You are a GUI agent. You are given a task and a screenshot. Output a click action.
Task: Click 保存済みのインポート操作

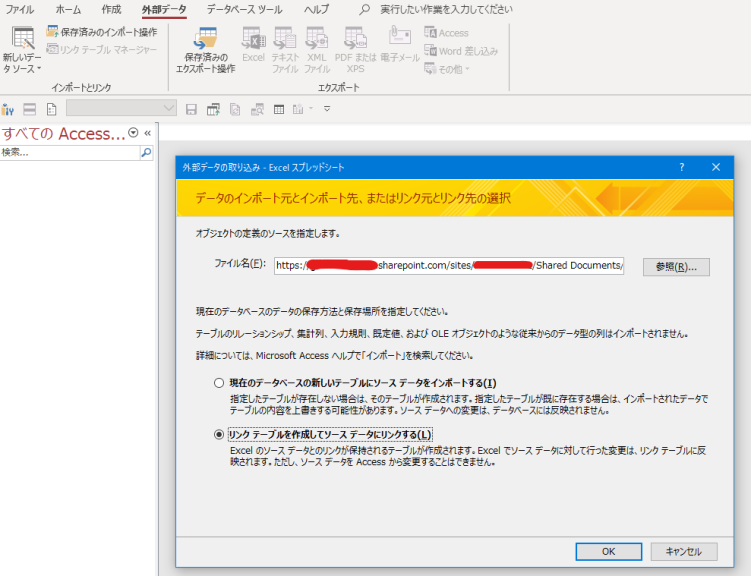[102, 32]
